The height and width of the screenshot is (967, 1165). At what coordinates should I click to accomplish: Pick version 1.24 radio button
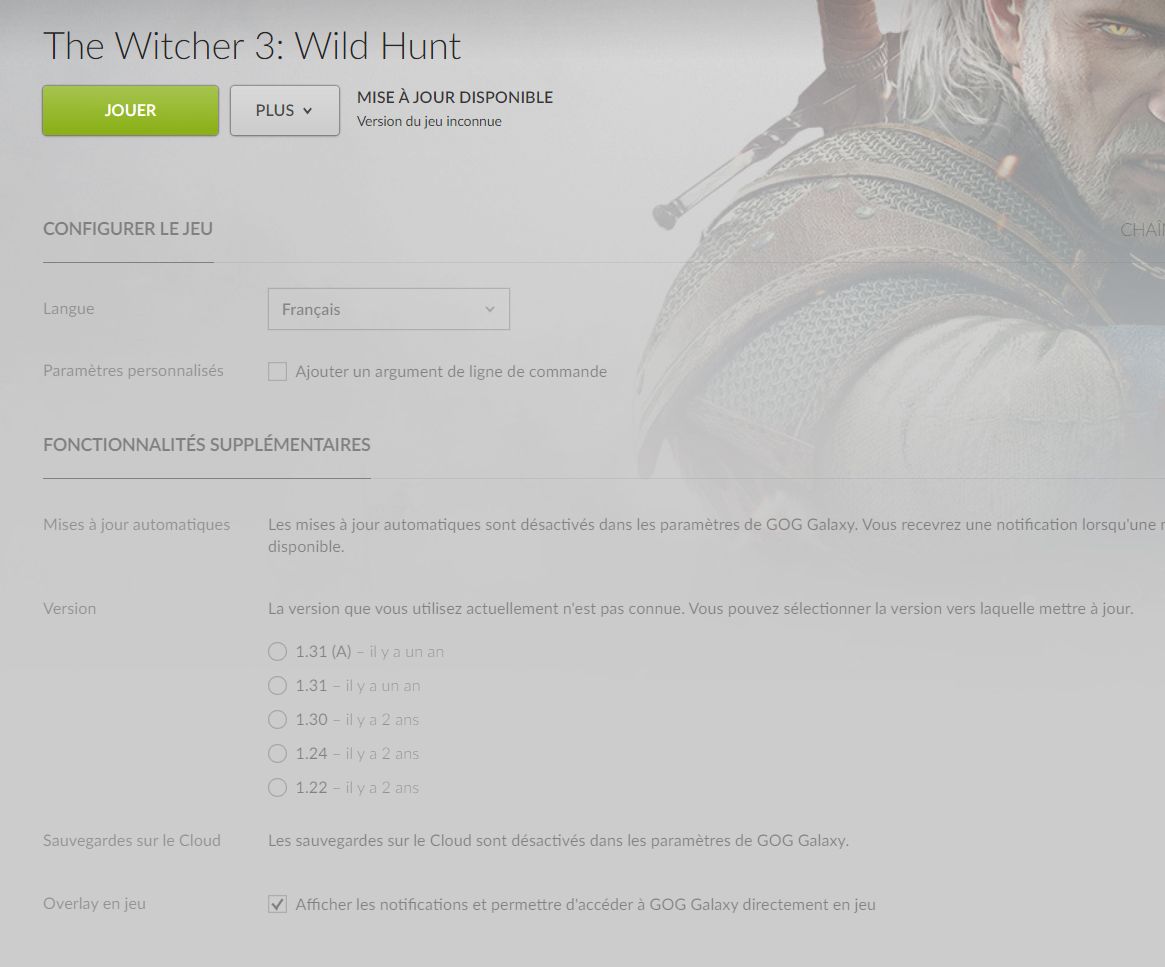pos(277,754)
